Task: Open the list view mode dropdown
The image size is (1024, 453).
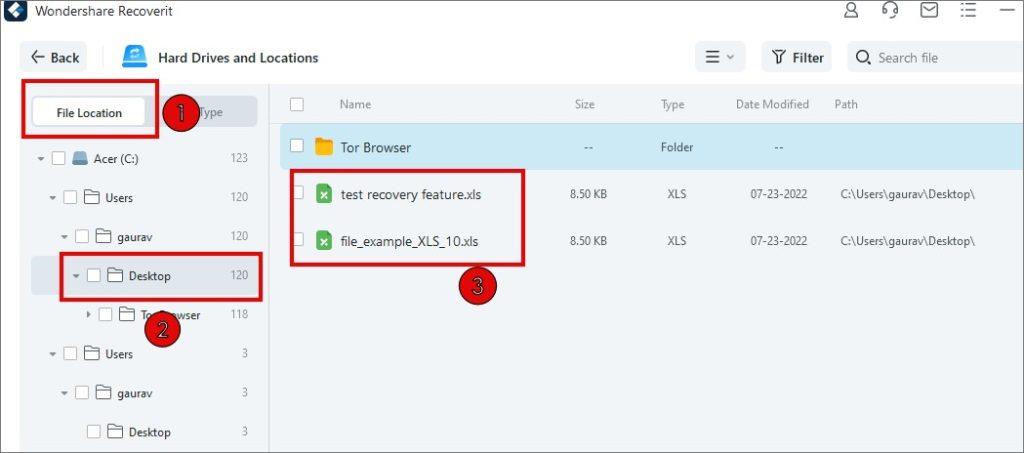Action: (x=720, y=57)
